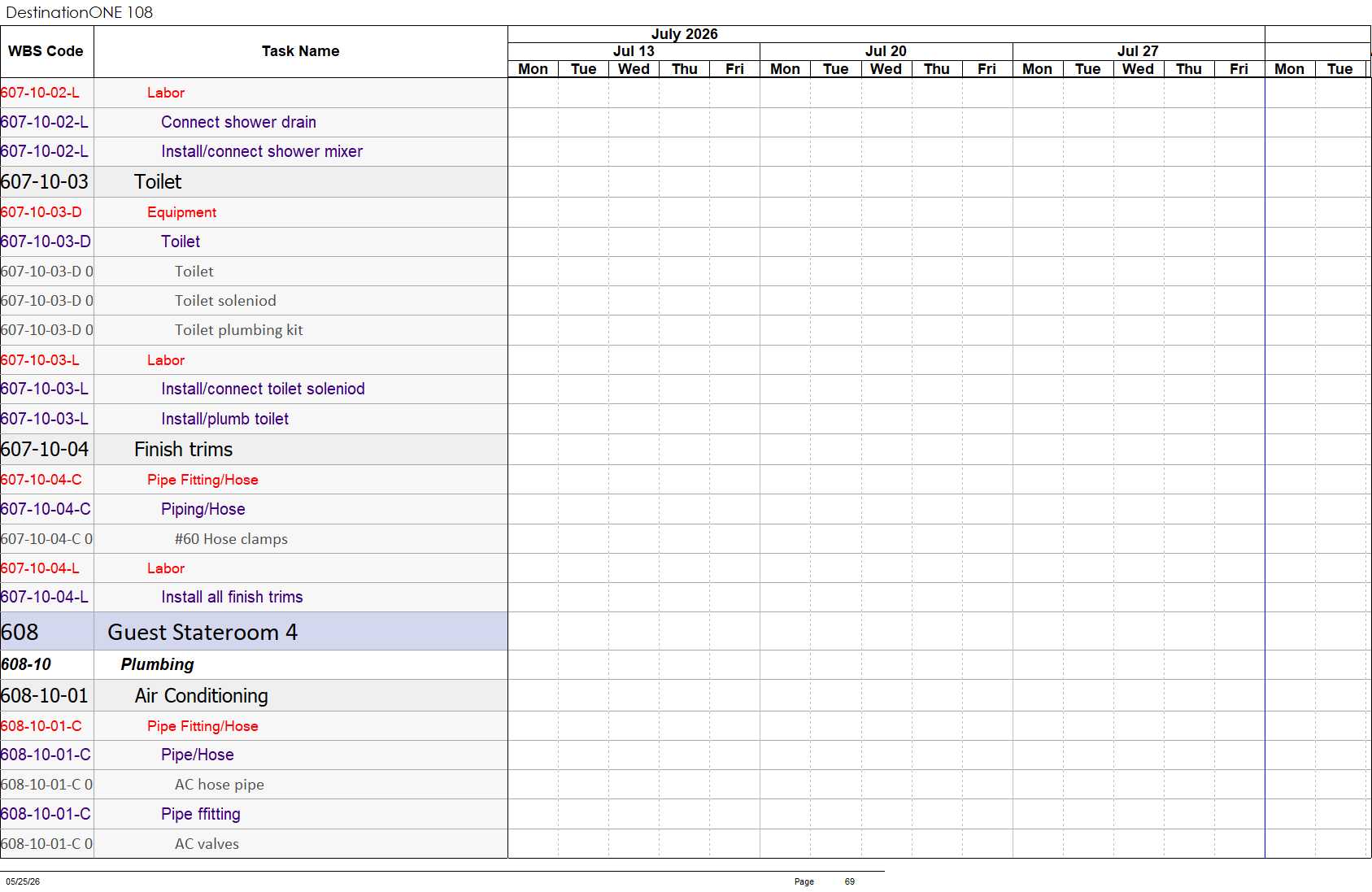Viewport: 1372px width, 892px height.
Task: Click 'Mon' under the Jul 13 week
Action: pos(533,69)
